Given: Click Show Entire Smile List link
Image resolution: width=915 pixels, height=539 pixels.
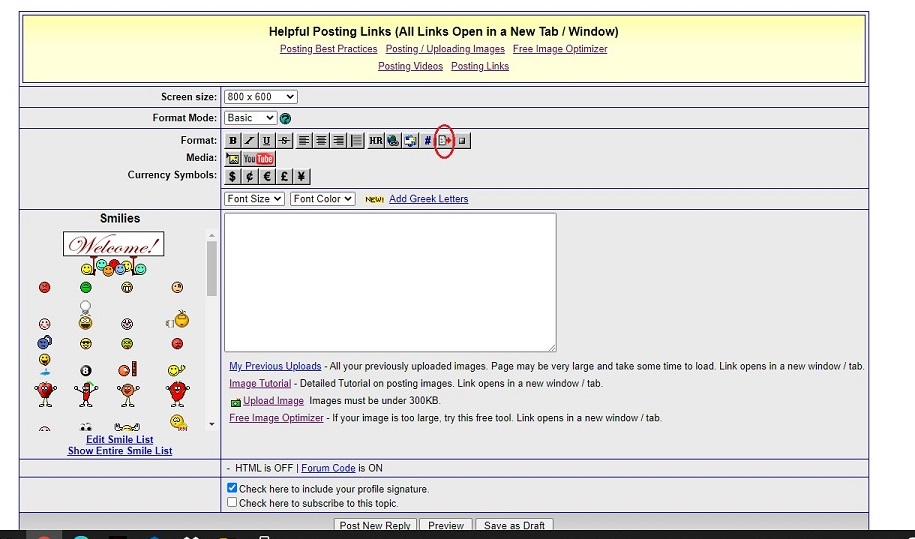Looking at the screenshot, I should tap(120, 451).
